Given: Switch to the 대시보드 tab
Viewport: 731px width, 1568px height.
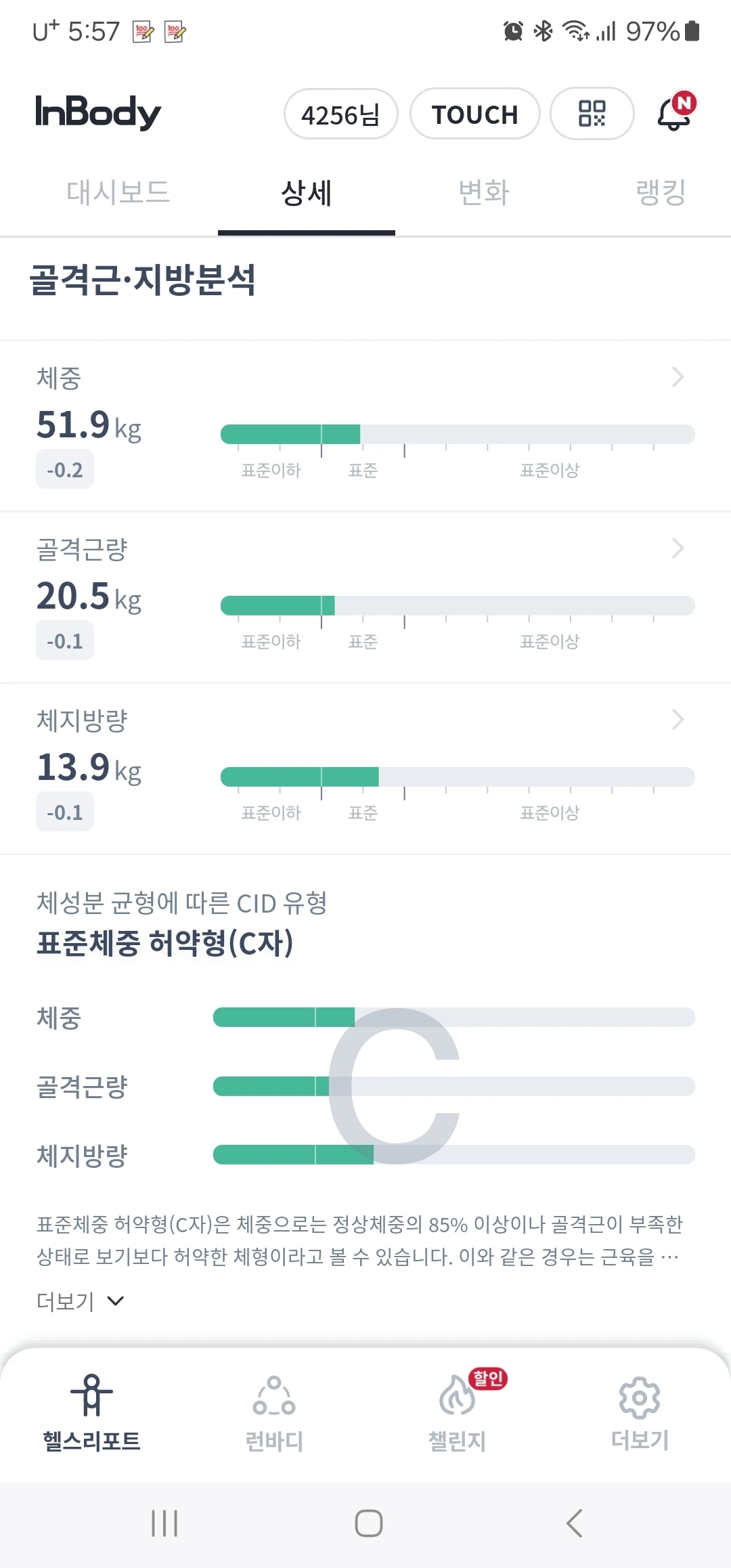Looking at the screenshot, I should pos(118,193).
